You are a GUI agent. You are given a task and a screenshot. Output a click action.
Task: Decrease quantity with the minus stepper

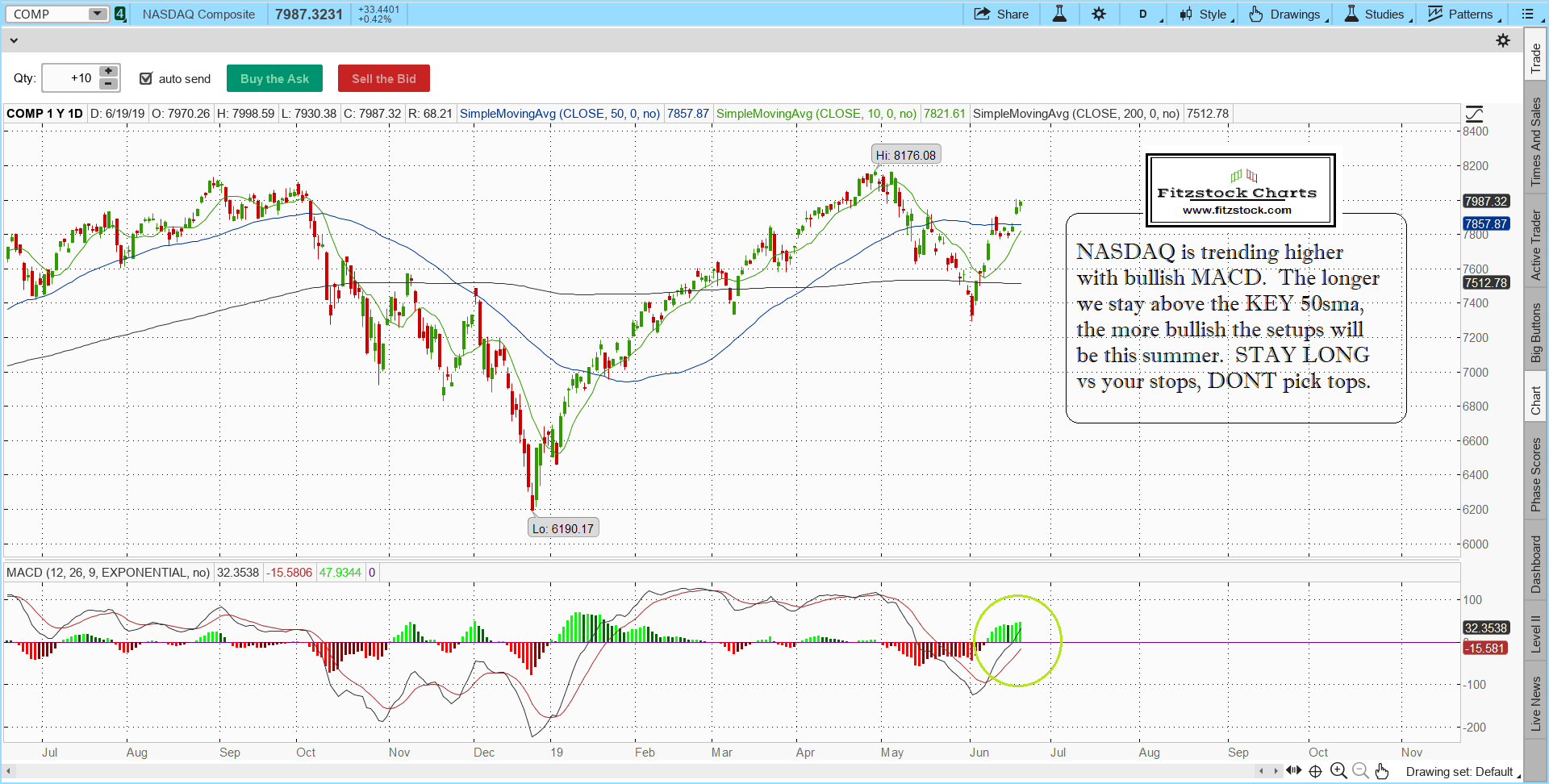(x=108, y=84)
